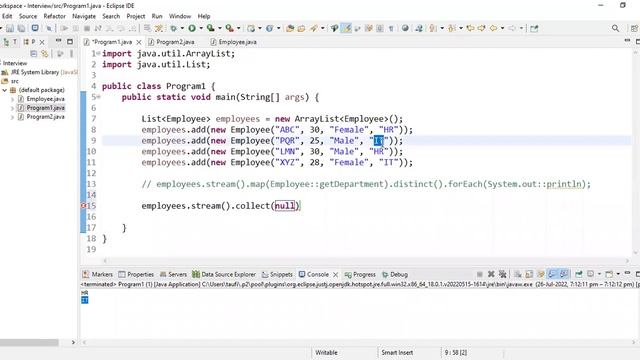Open the Help menu
Viewport: 640px width, 360px height.
point(204,16)
